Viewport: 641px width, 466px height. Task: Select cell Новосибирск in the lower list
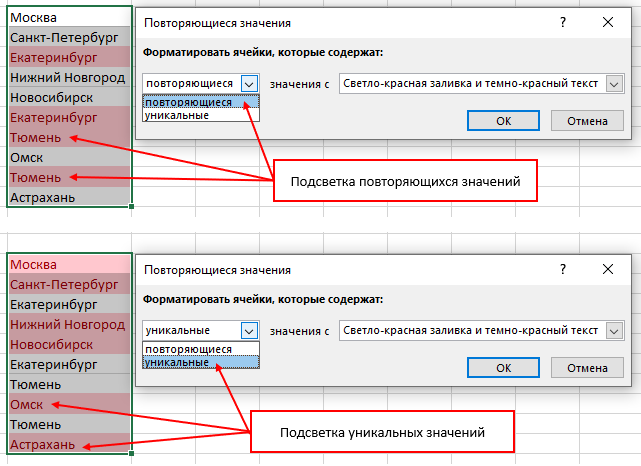click(x=69, y=344)
